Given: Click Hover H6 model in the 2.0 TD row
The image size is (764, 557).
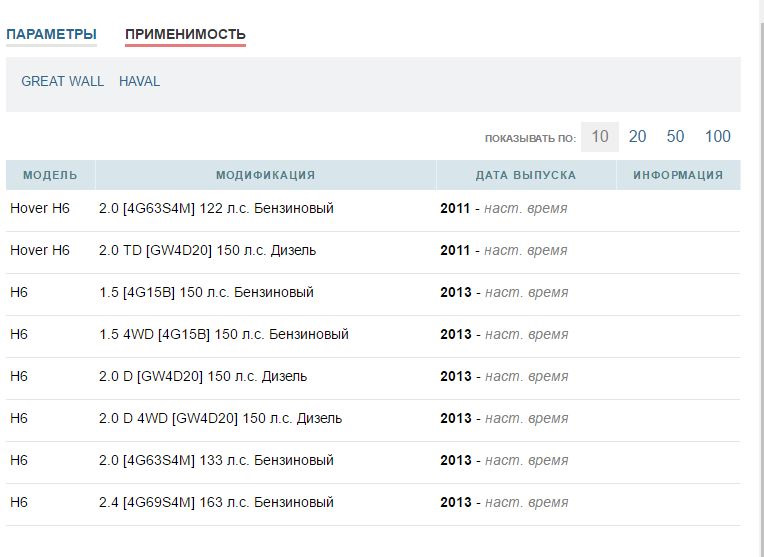Looking at the screenshot, I should pos(40,250).
